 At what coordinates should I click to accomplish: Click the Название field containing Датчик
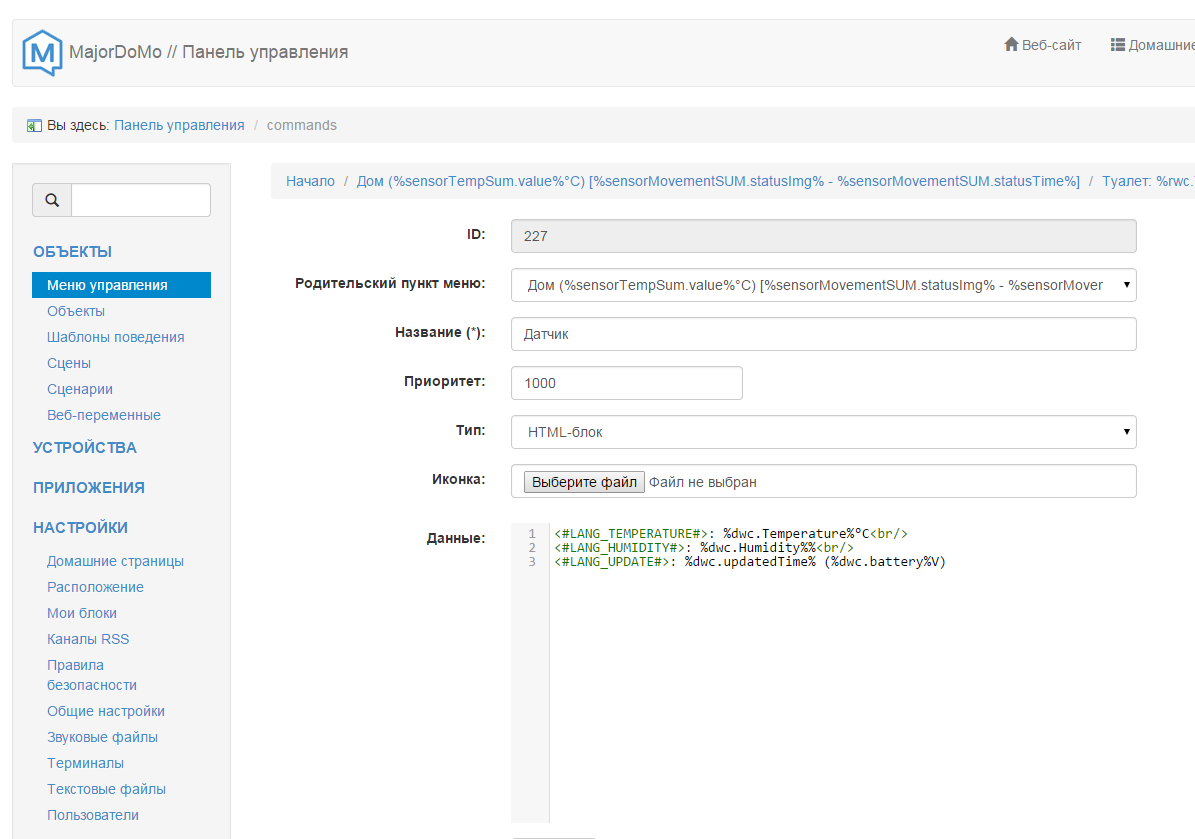pos(823,334)
